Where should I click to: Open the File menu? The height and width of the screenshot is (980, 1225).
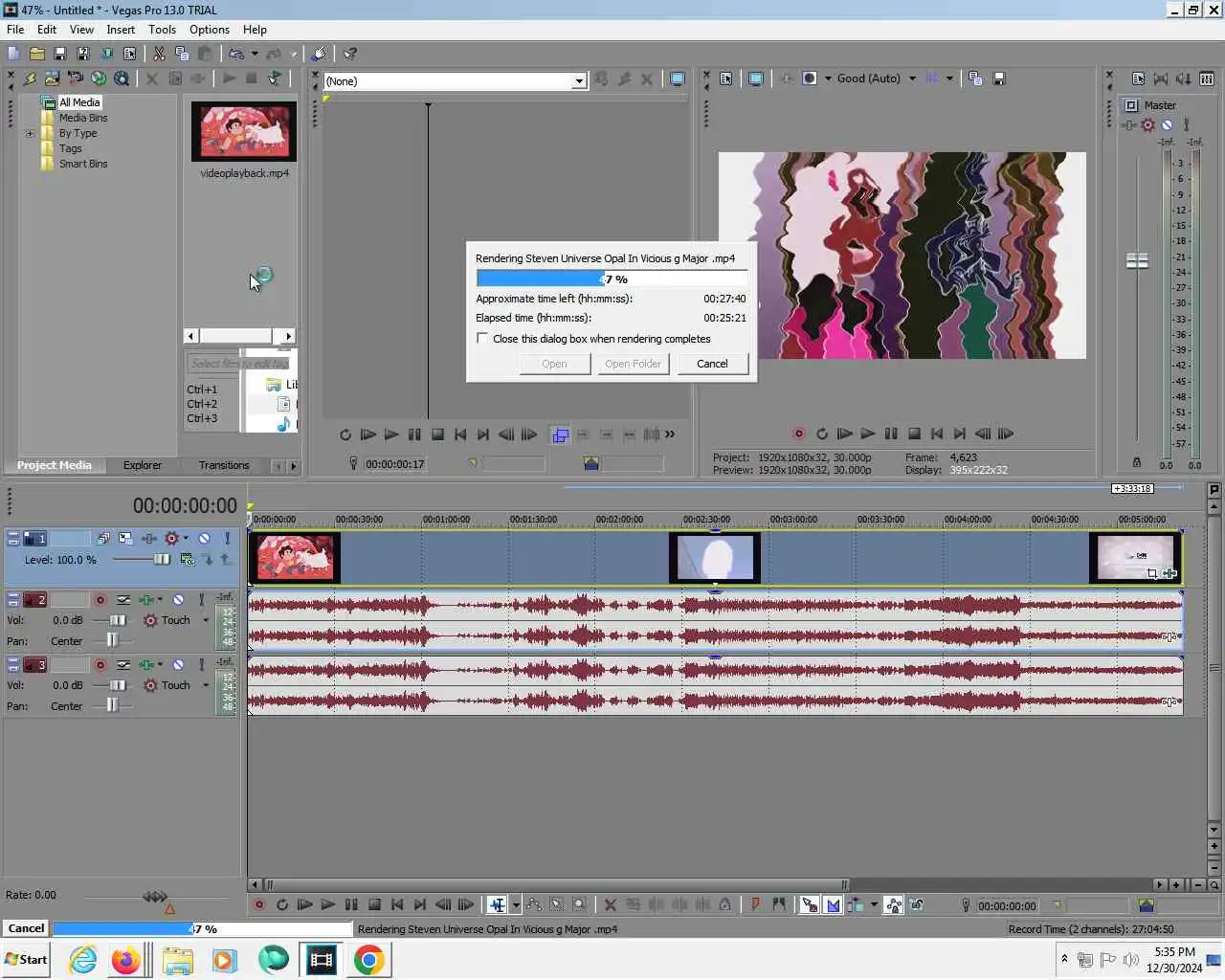pyautogui.click(x=15, y=30)
